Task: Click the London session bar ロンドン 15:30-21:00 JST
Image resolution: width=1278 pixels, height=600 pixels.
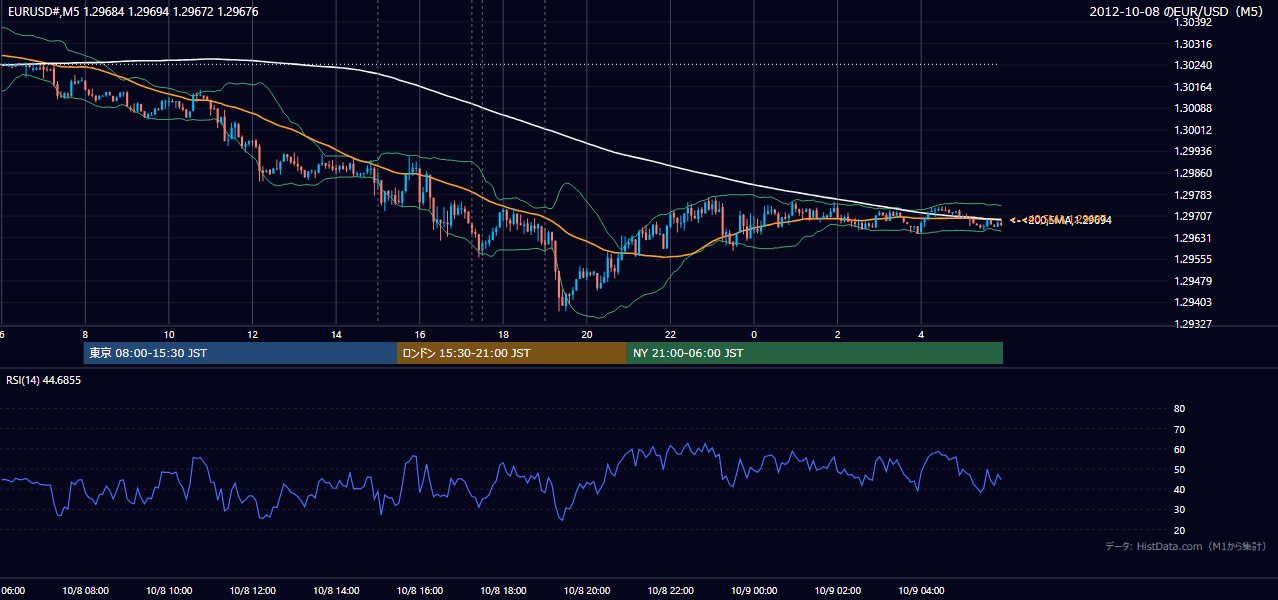Action: (x=512, y=353)
